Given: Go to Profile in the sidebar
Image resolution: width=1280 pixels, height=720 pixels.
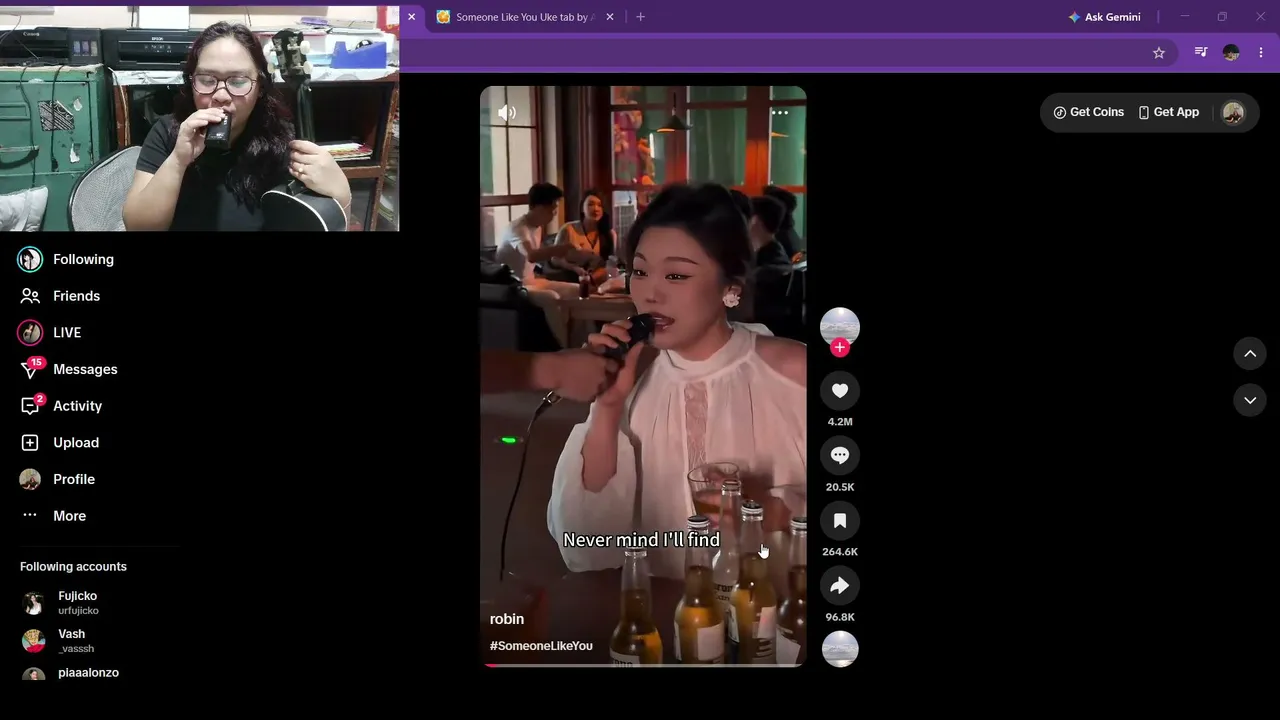Looking at the screenshot, I should pos(58,479).
